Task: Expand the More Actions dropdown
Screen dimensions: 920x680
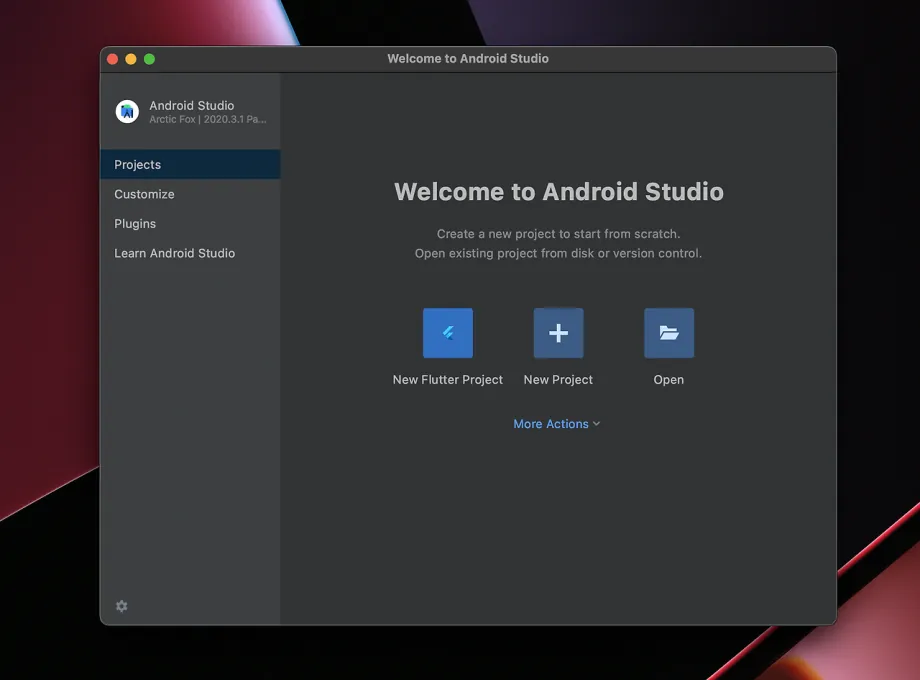Action: point(556,424)
